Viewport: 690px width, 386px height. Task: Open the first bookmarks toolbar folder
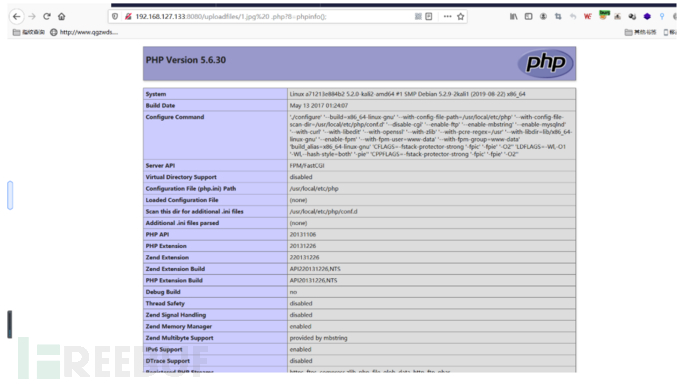point(29,32)
